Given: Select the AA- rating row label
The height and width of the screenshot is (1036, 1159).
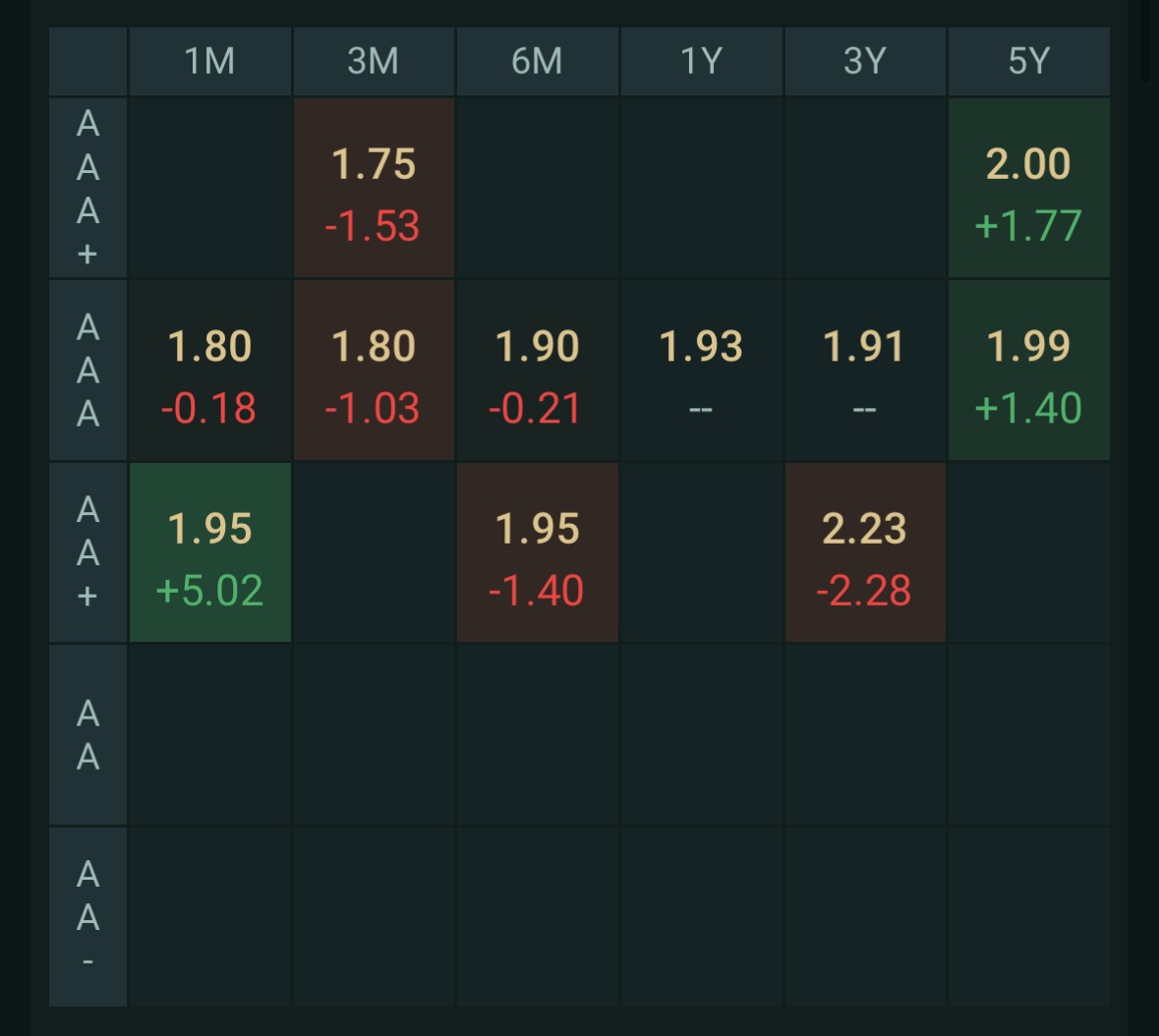Looking at the screenshot, I should 87,917.
